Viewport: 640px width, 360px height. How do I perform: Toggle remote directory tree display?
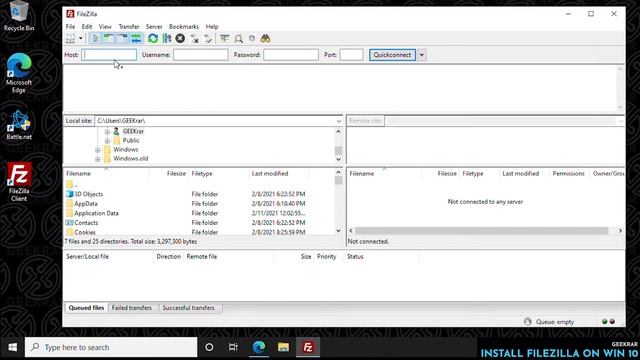click(x=122, y=39)
